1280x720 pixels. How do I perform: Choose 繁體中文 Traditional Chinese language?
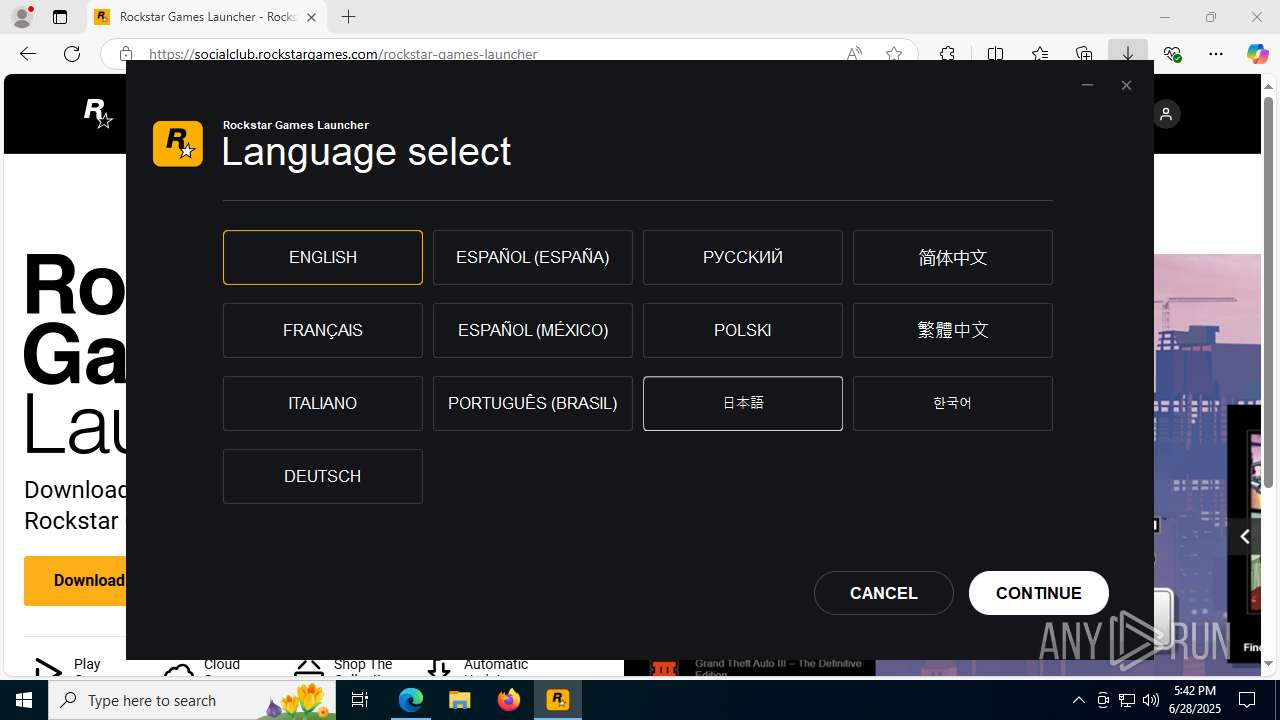tap(953, 330)
